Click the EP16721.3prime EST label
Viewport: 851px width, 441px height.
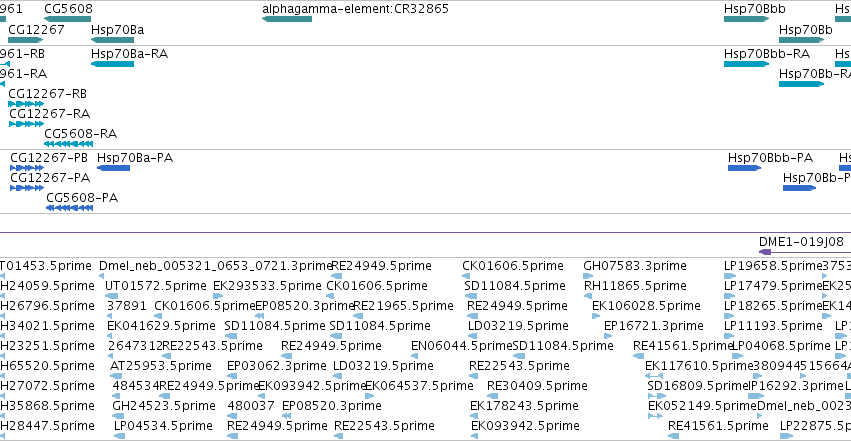pyautogui.click(x=653, y=326)
